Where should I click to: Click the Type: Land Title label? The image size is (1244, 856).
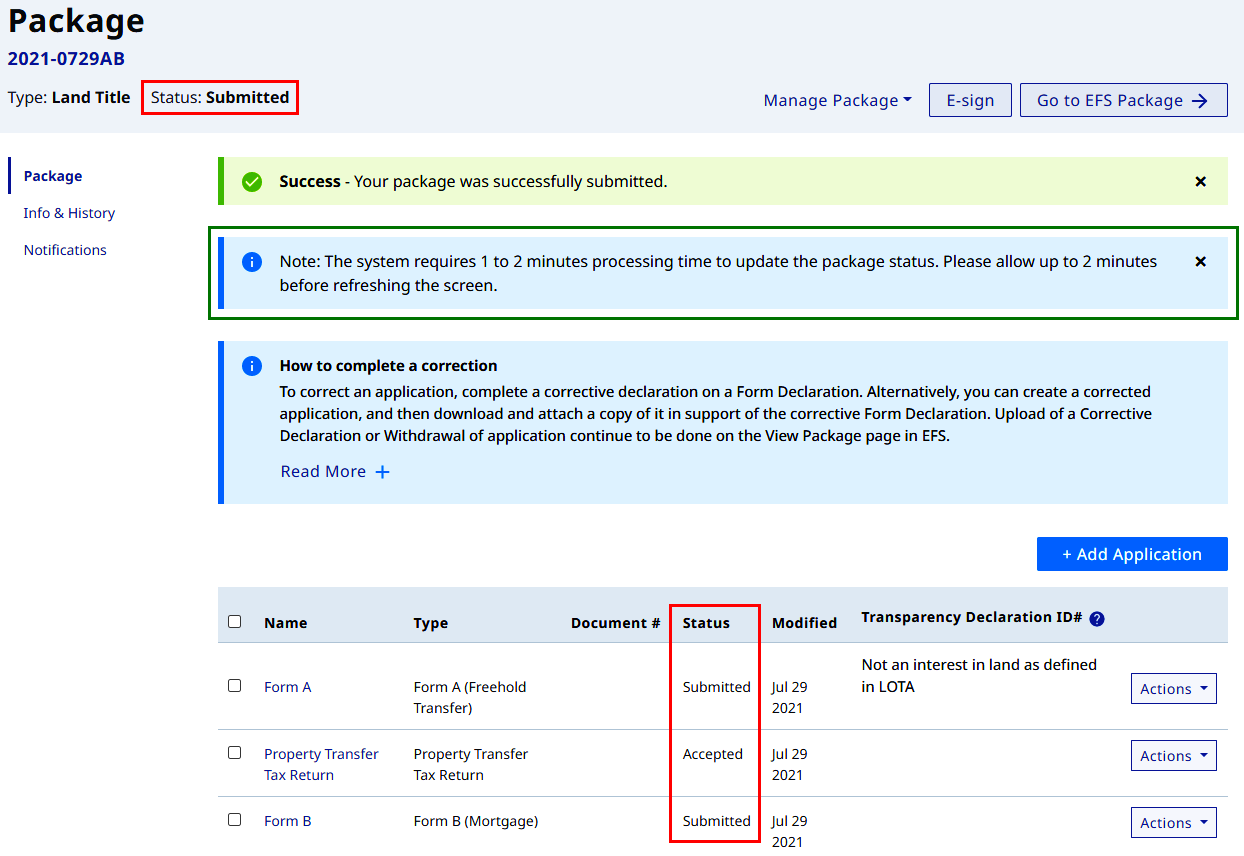pos(69,98)
